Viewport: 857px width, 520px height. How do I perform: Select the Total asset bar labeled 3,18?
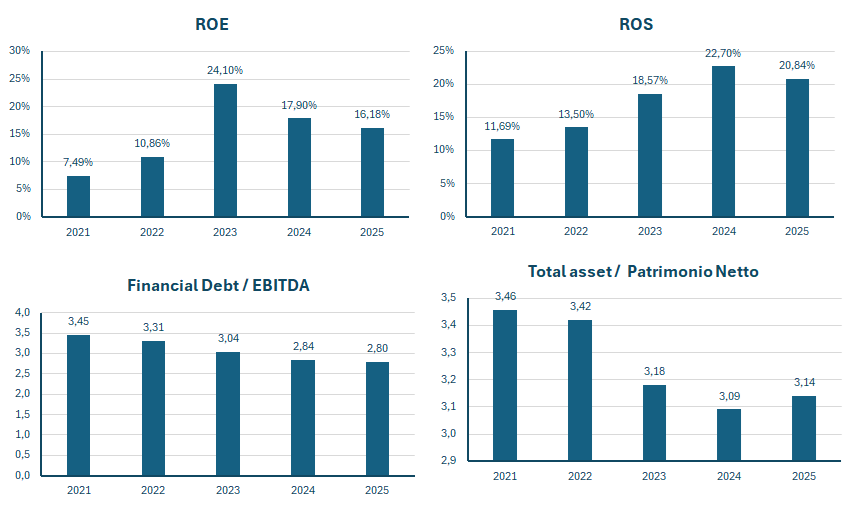654,423
